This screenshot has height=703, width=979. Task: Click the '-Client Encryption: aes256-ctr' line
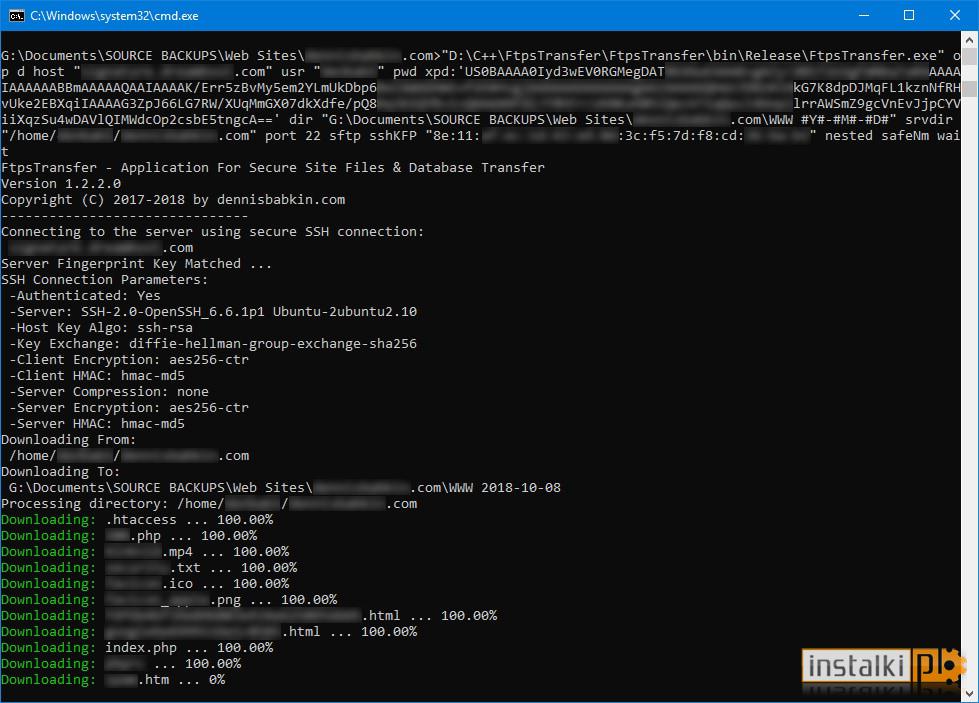tap(129, 360)
